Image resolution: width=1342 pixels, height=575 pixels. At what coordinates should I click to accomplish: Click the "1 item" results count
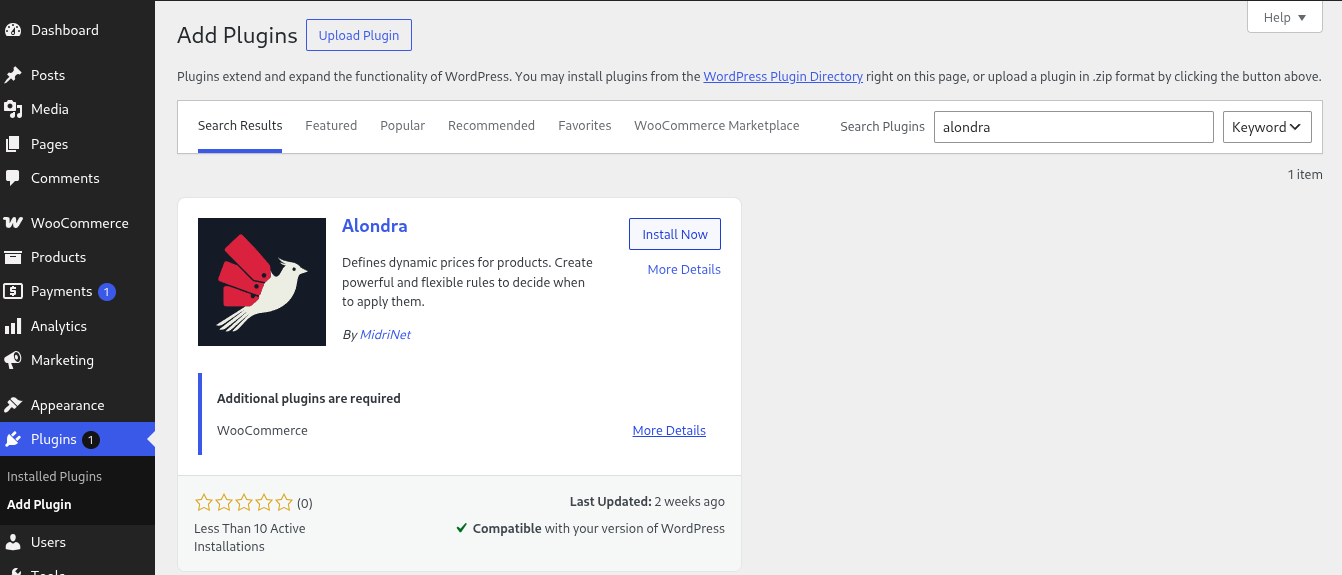click(x=1305, y=175)
